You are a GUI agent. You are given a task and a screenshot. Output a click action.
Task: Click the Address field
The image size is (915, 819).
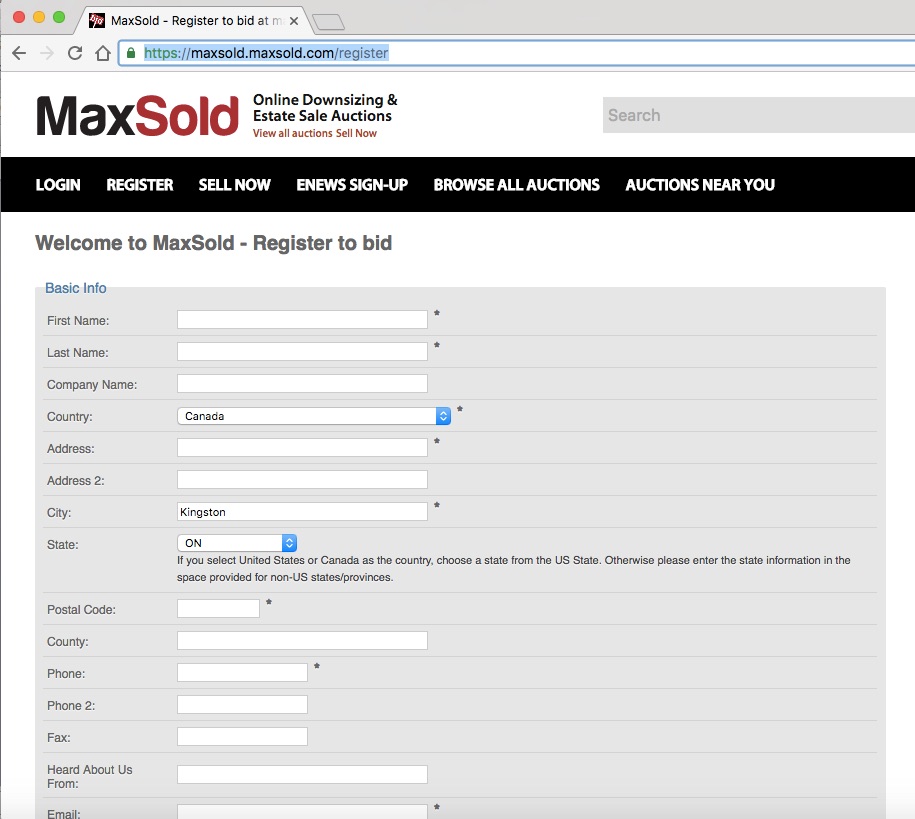(x=302, y=448)
